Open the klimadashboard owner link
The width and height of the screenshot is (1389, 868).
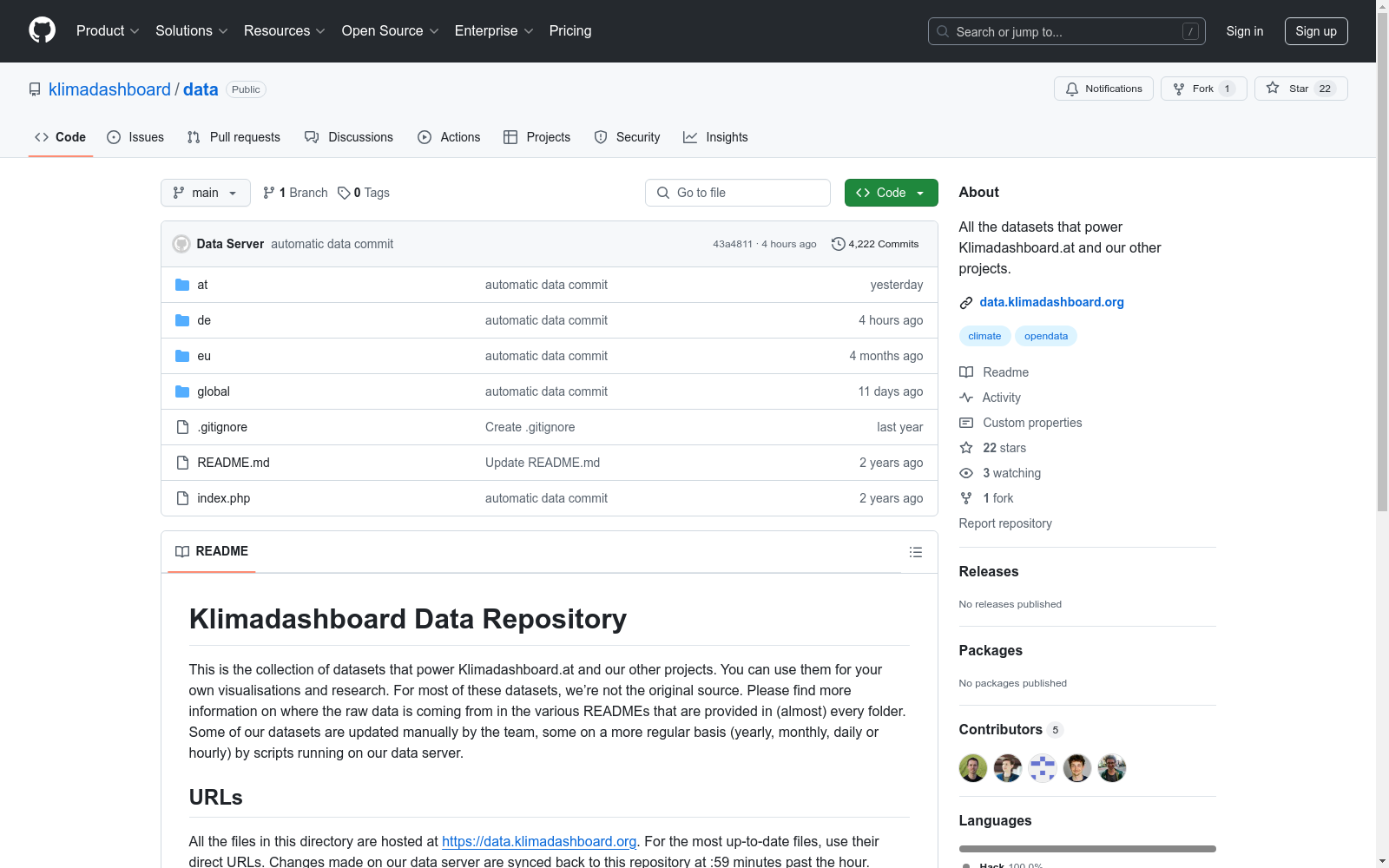pos(109,89)
